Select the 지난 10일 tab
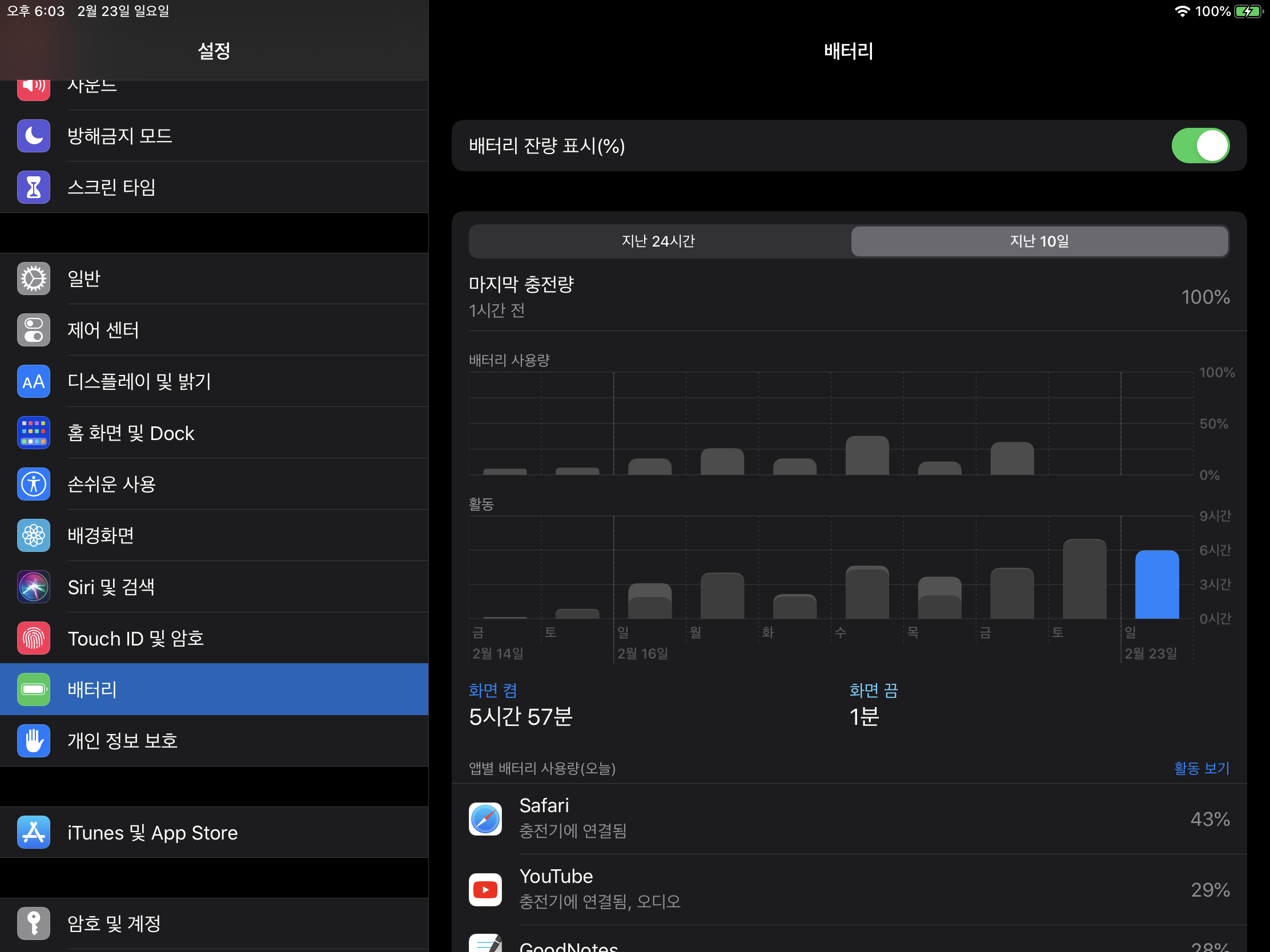 [1039, 241]
